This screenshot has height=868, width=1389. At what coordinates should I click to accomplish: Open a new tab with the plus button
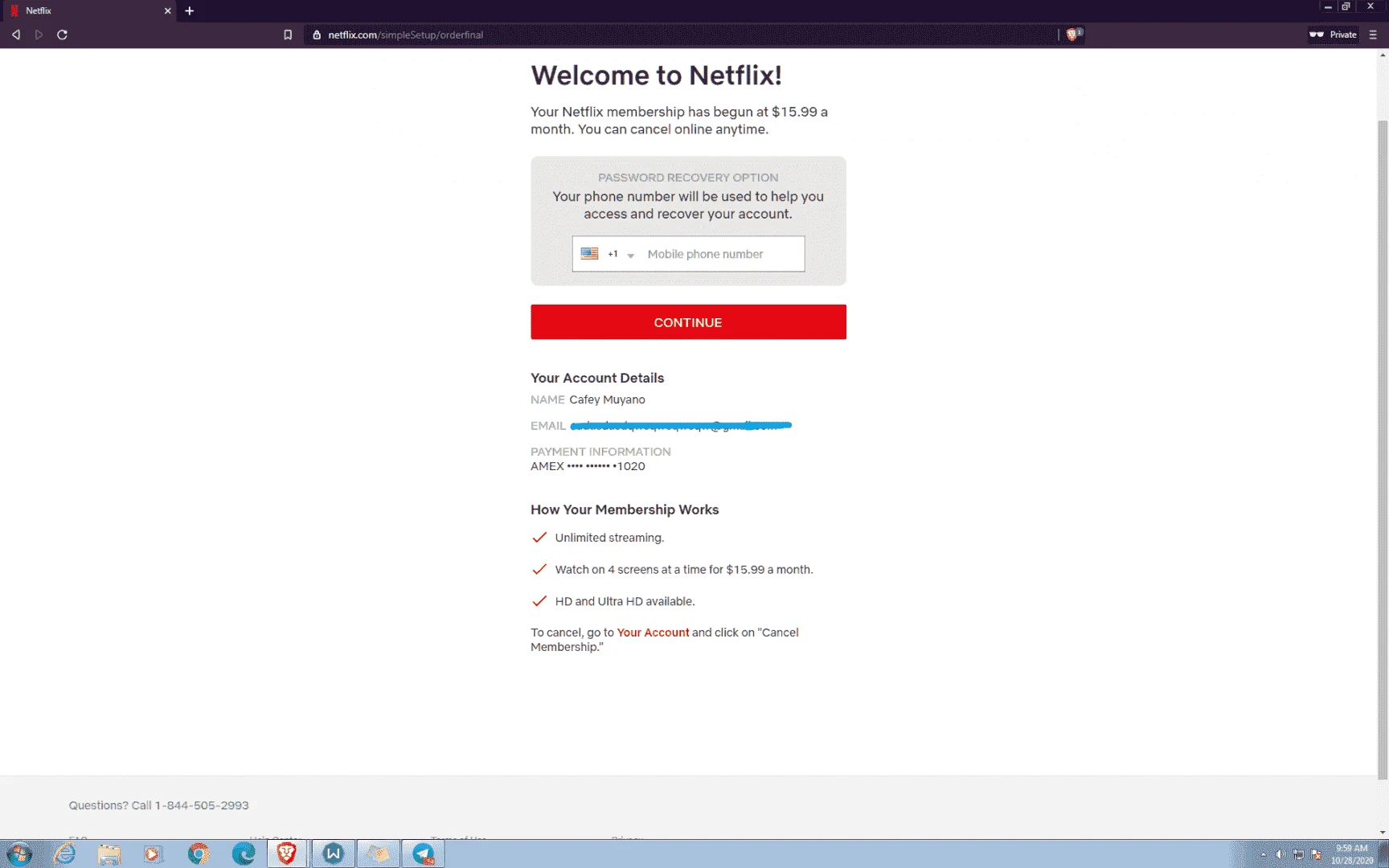click(x=190, y=10)
